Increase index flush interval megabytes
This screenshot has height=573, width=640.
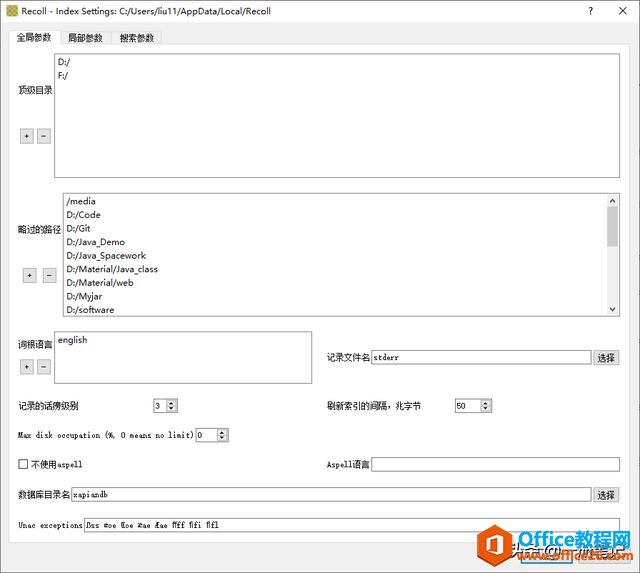tap(485, 403)
